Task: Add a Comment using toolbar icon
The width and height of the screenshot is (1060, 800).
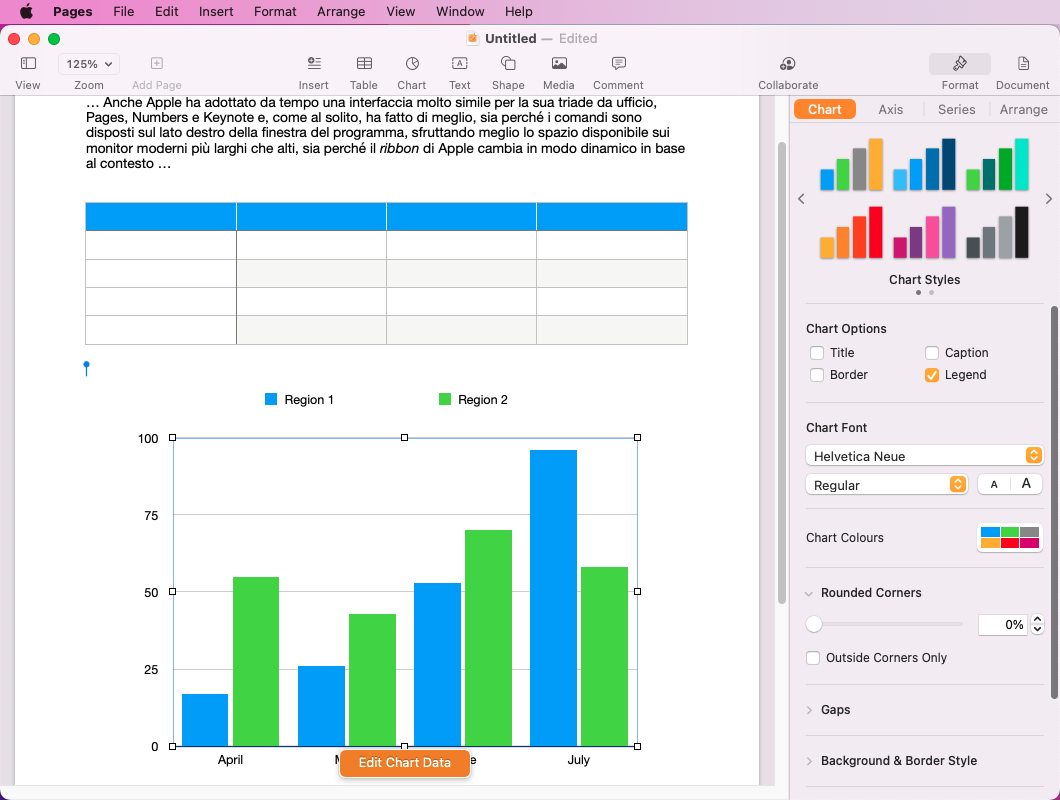Action: [x=618, y=64]
